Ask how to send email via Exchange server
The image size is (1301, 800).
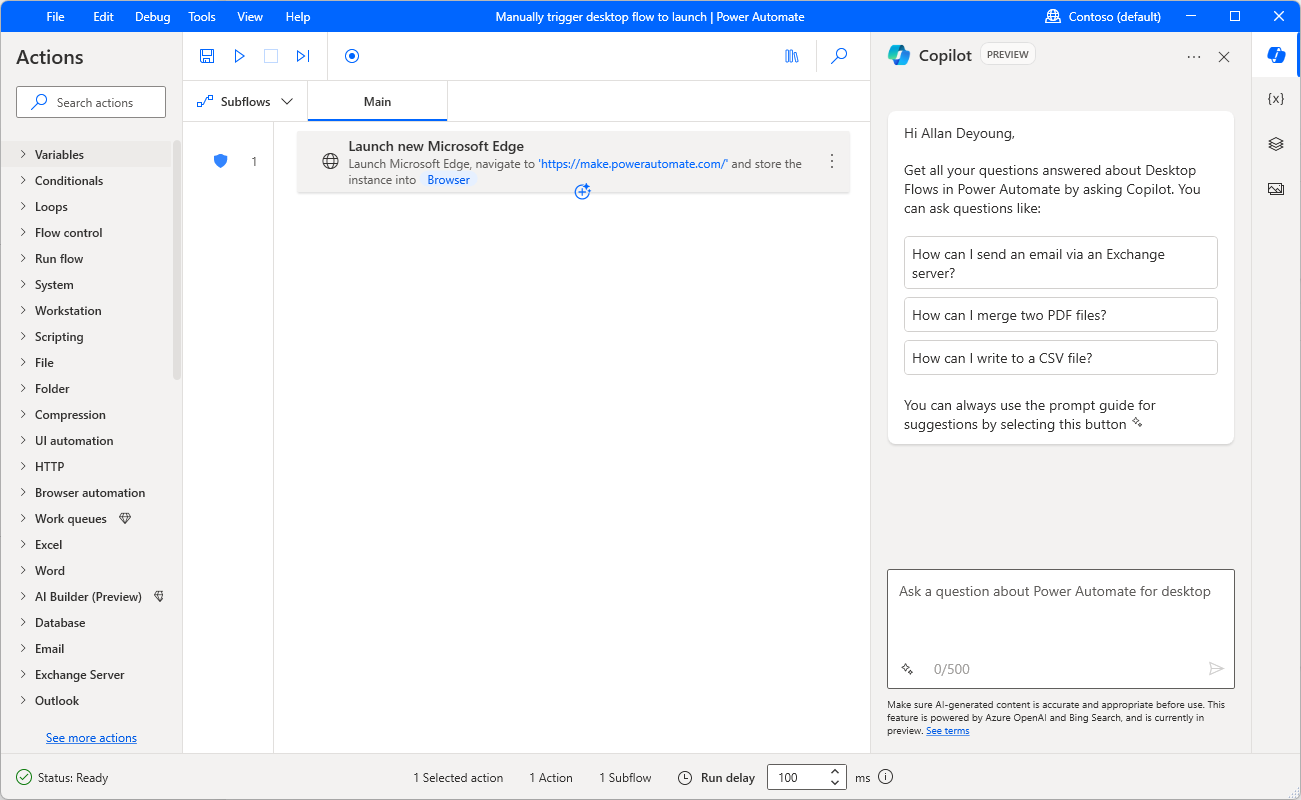pos(1060,263)
